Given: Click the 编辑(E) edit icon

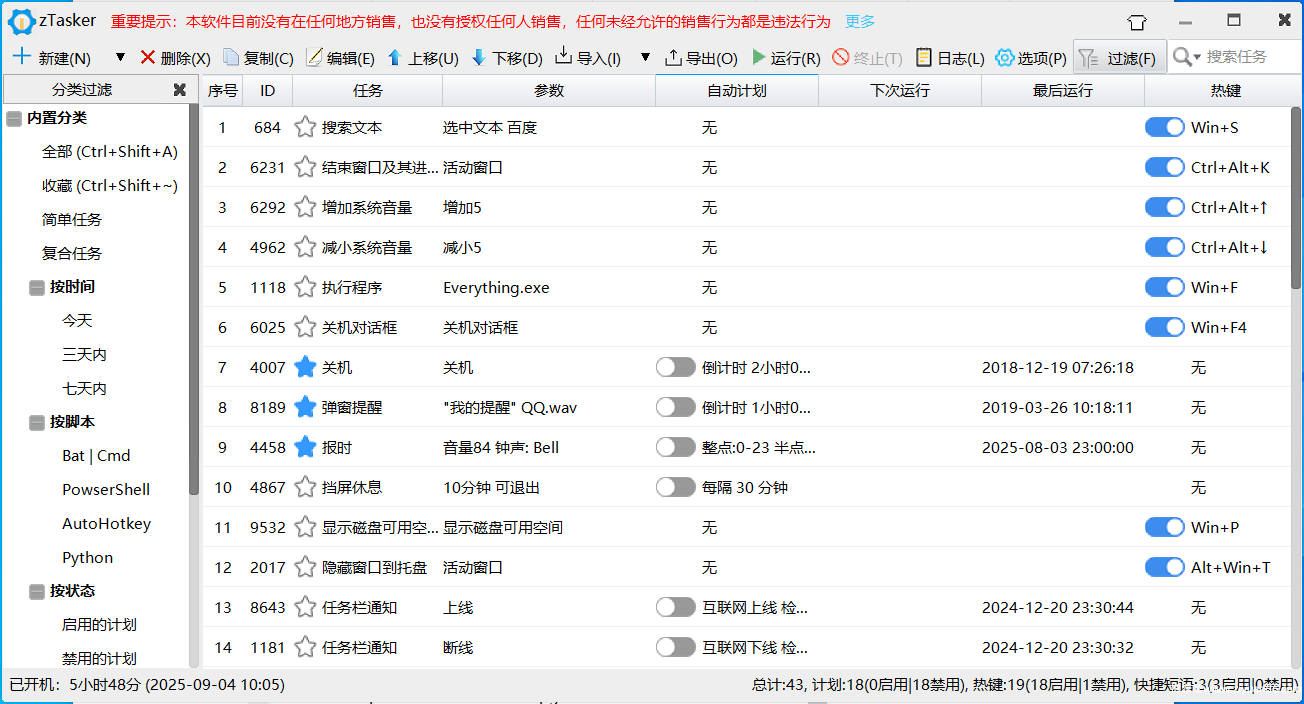Looking at the screenshot, I should (x=314, y=57).
